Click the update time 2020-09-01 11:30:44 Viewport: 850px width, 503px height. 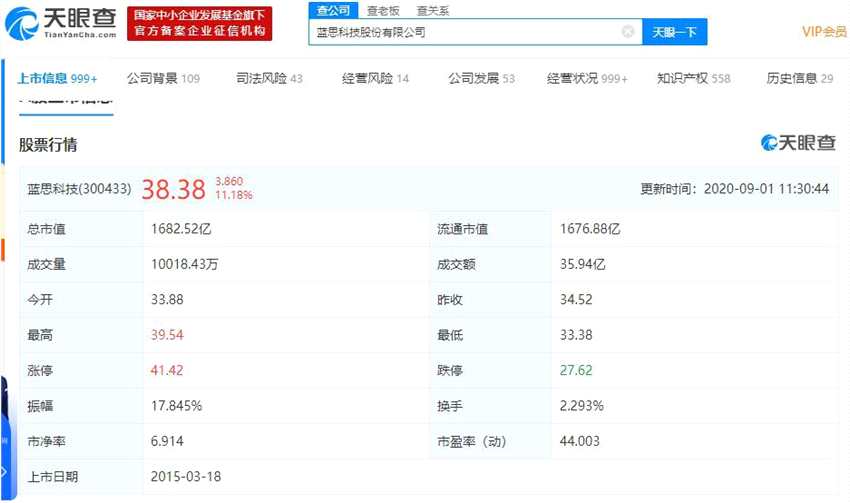click(x=766, y=189)
